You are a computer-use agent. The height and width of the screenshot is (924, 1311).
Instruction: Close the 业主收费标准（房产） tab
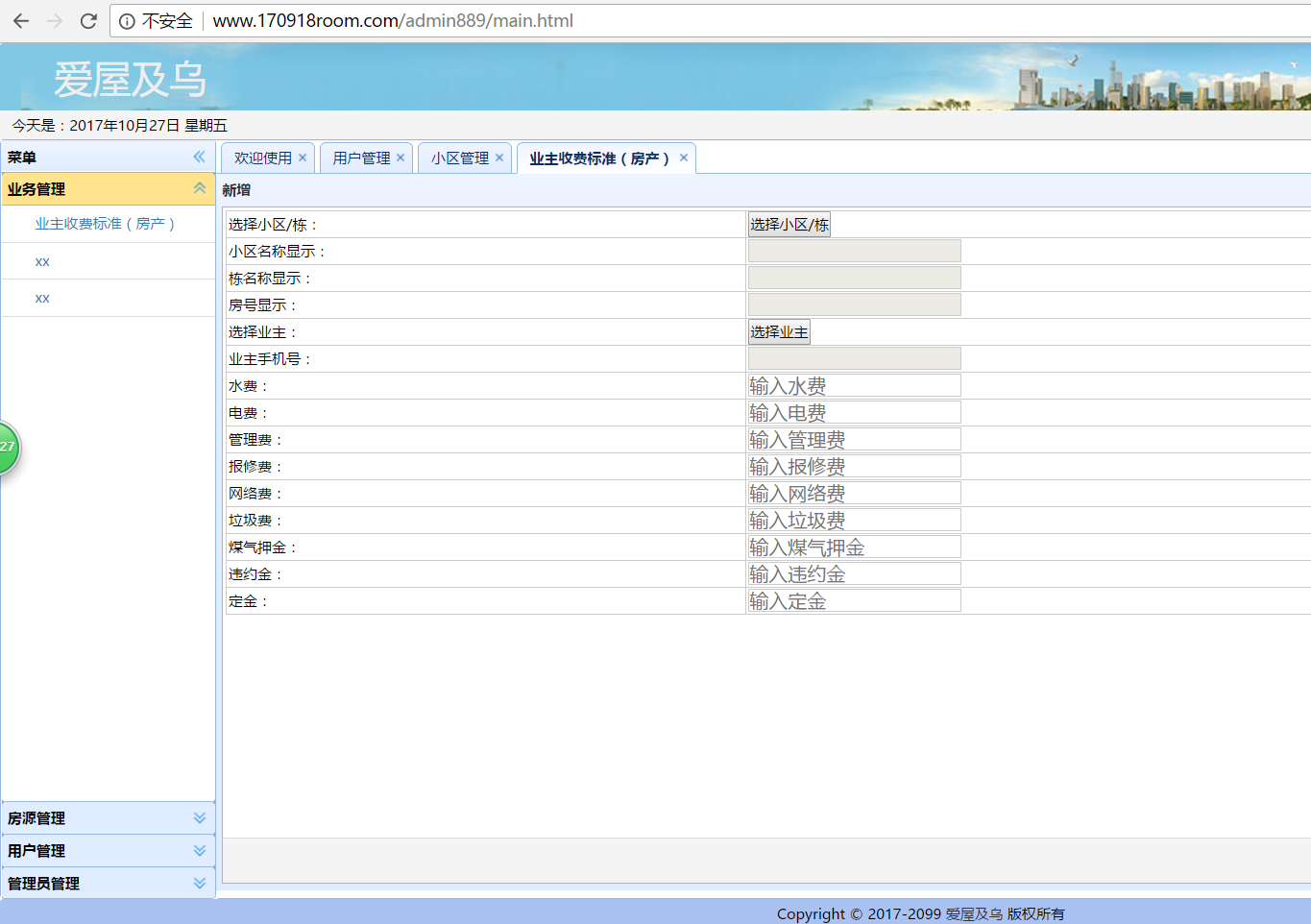point(684,158)
